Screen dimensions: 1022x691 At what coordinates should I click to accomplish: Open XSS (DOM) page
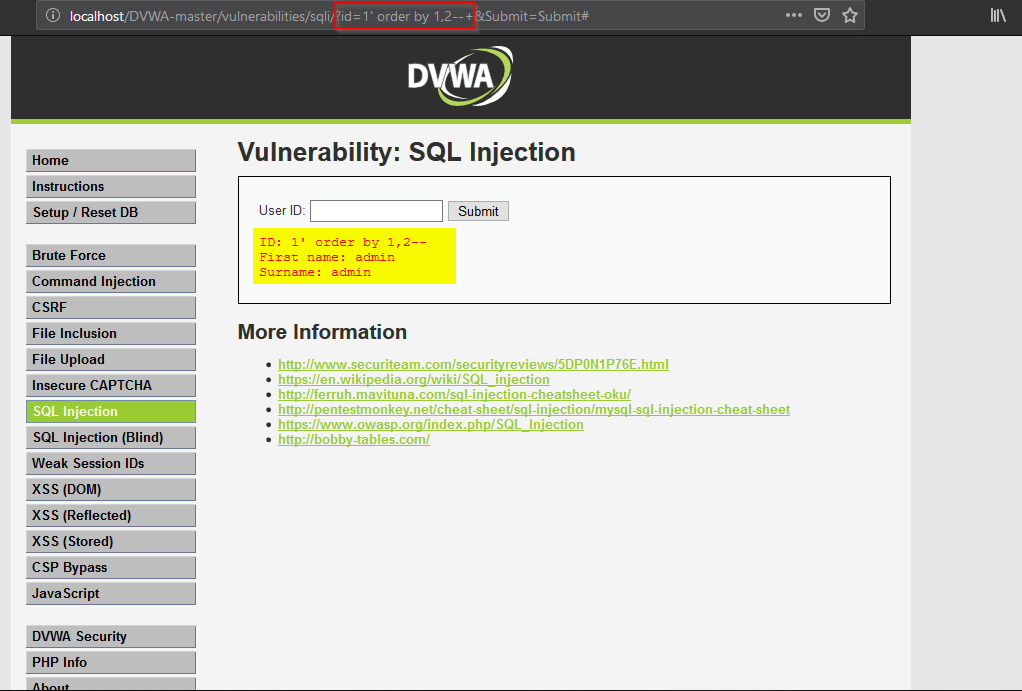111,490
